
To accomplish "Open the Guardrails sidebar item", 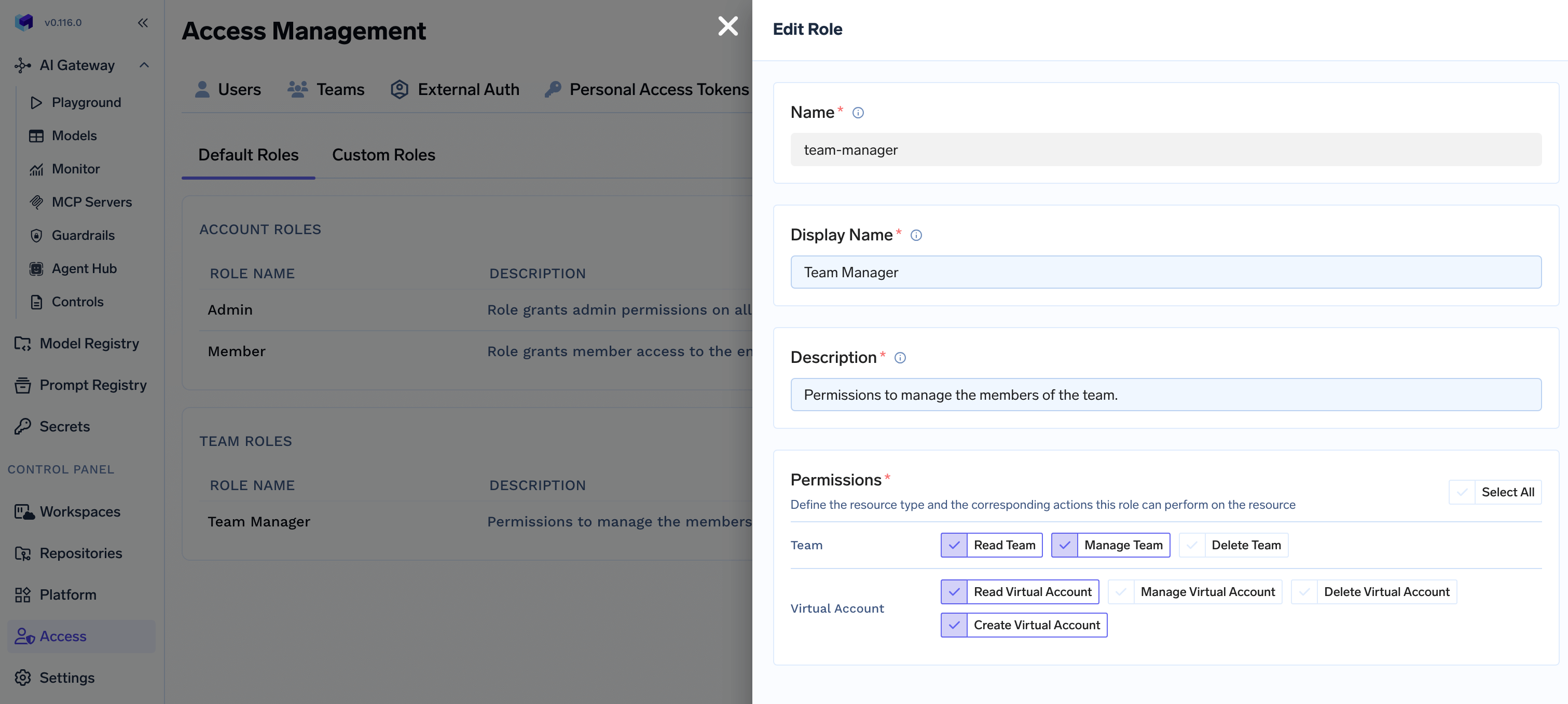I will 83,235.
